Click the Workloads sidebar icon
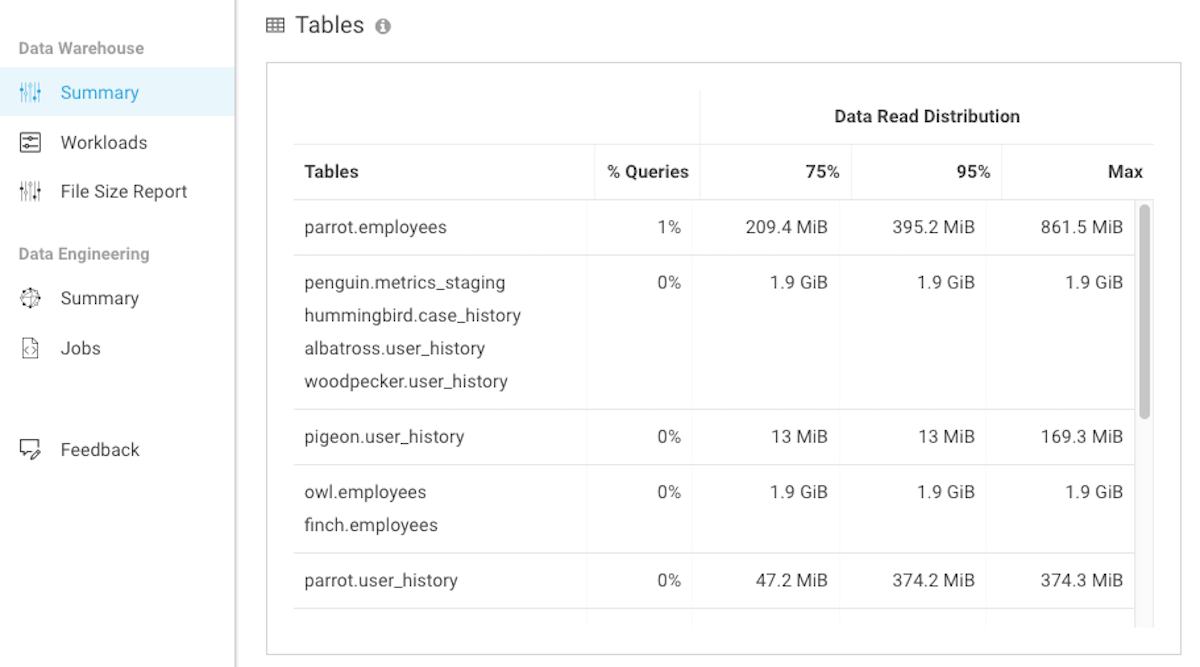Viewport: 1200px width, 667px height. tap(30, 143)
